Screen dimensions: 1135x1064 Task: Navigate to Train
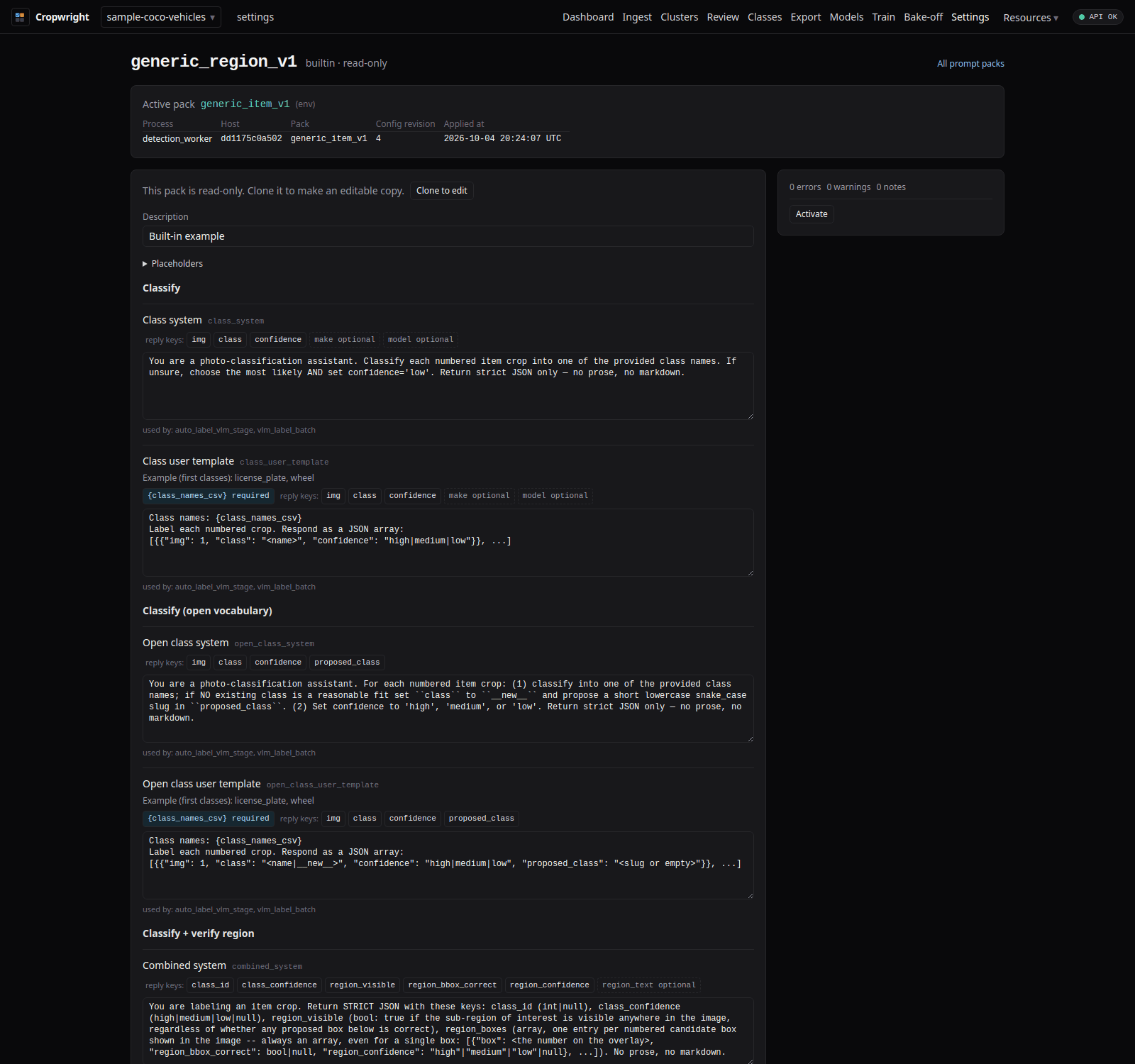tap(883, 17)
